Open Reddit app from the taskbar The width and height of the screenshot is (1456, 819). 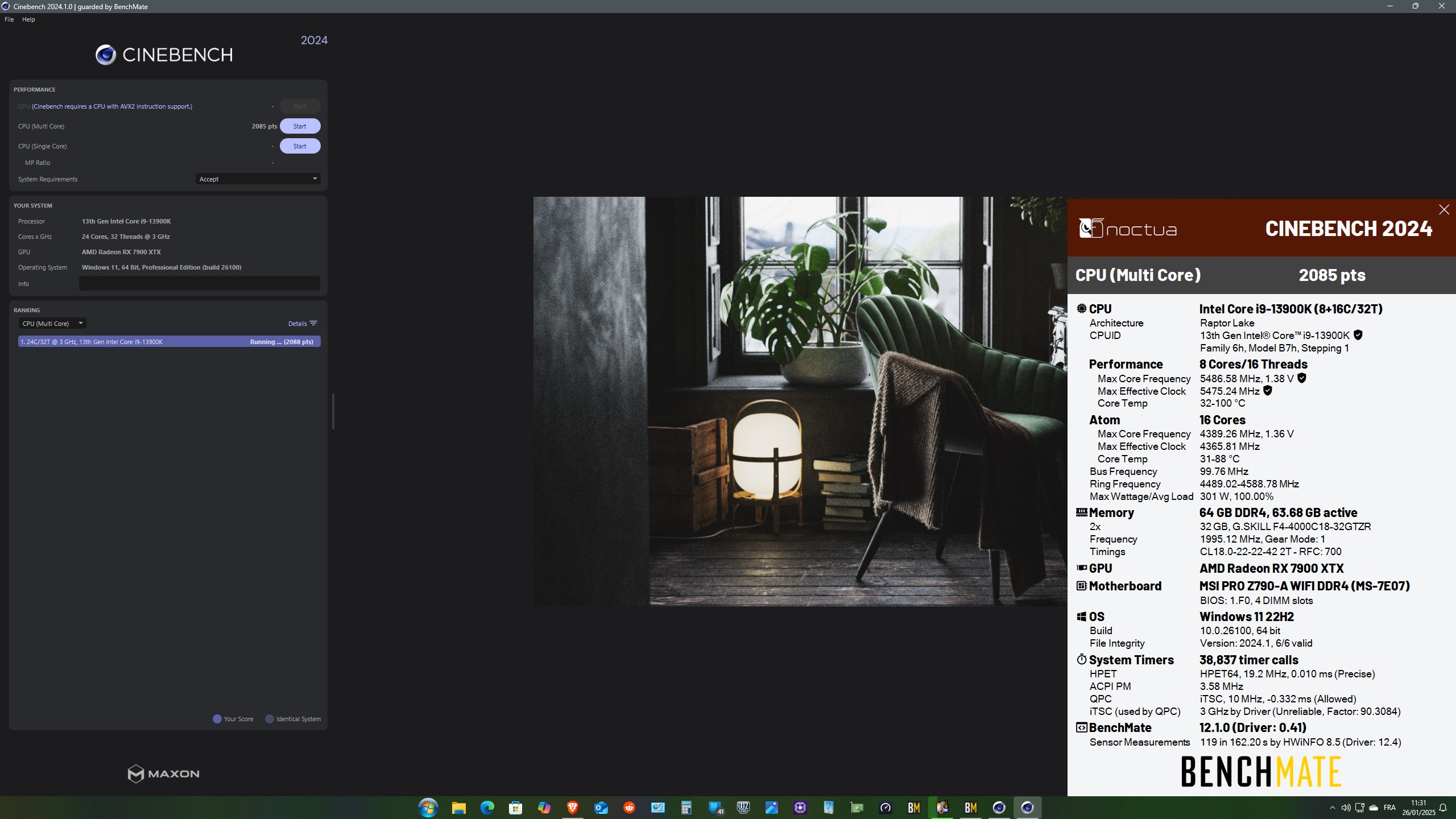tap(629, 808)
